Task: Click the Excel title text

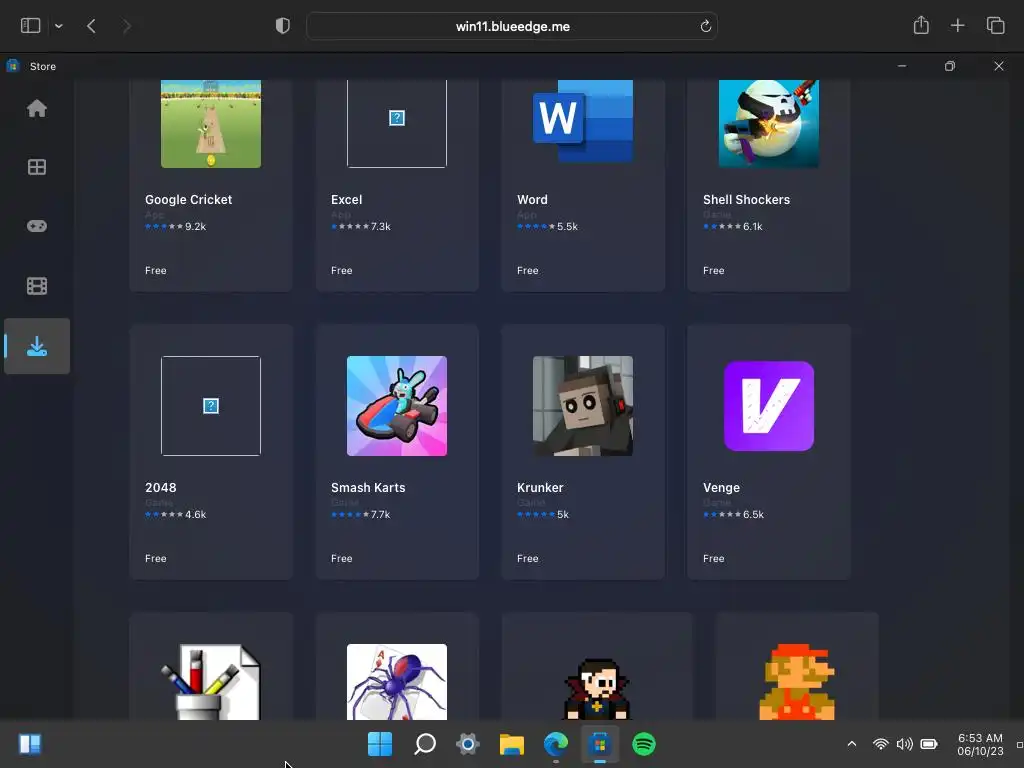Action: 346,200
